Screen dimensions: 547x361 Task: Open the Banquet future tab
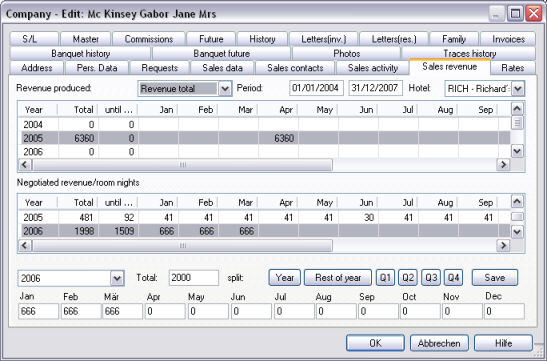222,53
